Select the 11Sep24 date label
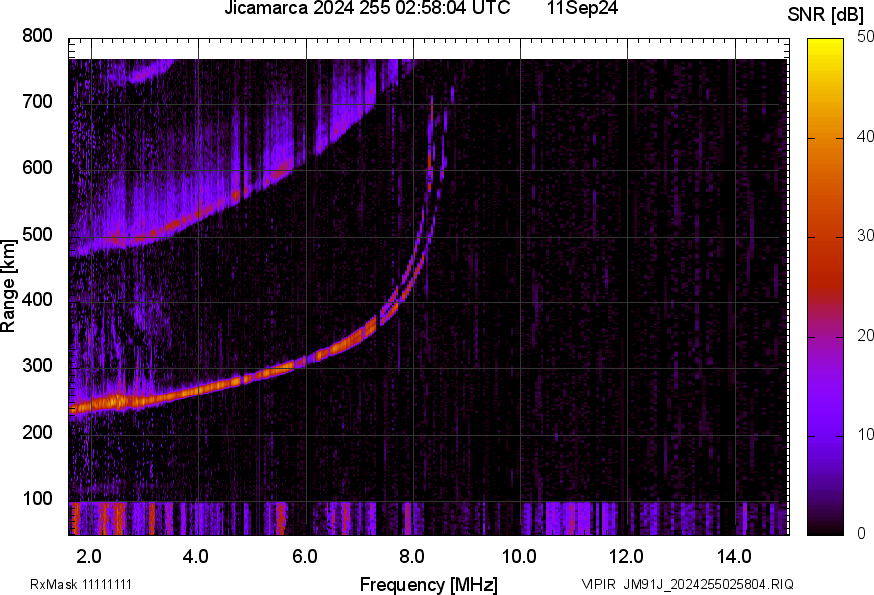874x595 pixels. pos(582,10)
